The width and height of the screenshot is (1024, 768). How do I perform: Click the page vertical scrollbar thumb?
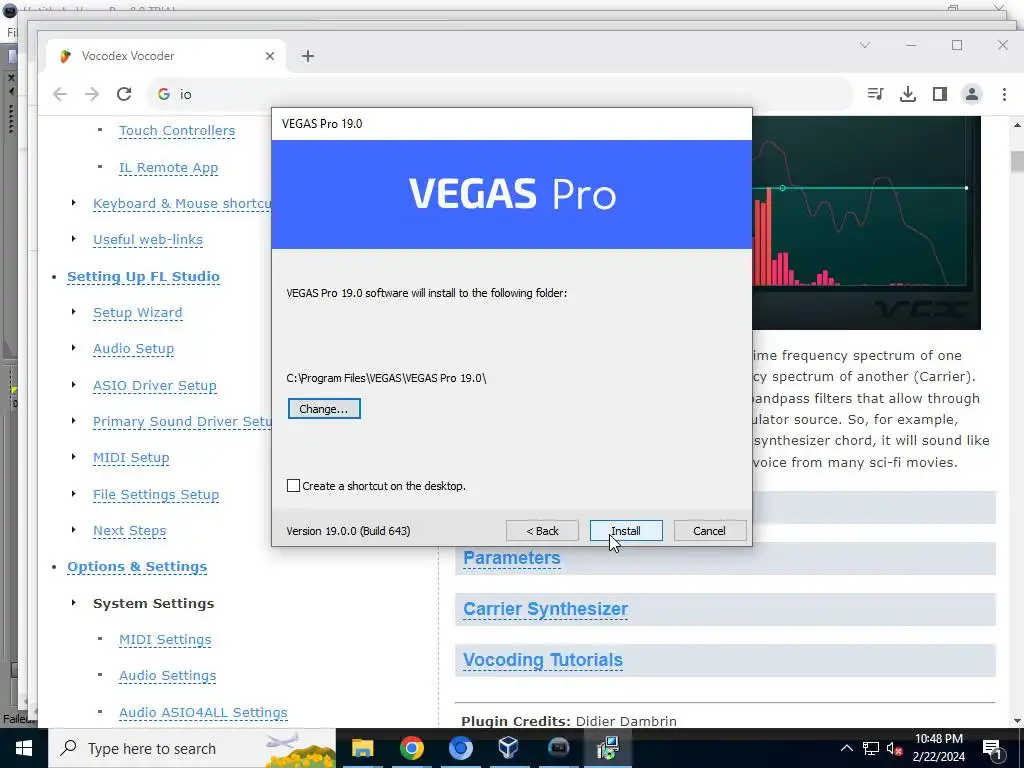point(1017,161)
